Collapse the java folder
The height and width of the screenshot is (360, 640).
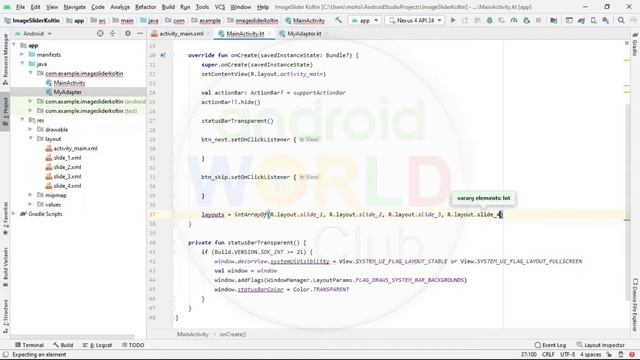22,64
